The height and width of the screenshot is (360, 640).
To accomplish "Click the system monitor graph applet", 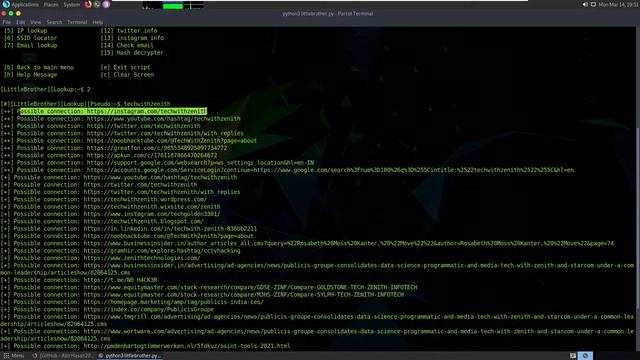I will pyautogui.click(x=173, y=6).
